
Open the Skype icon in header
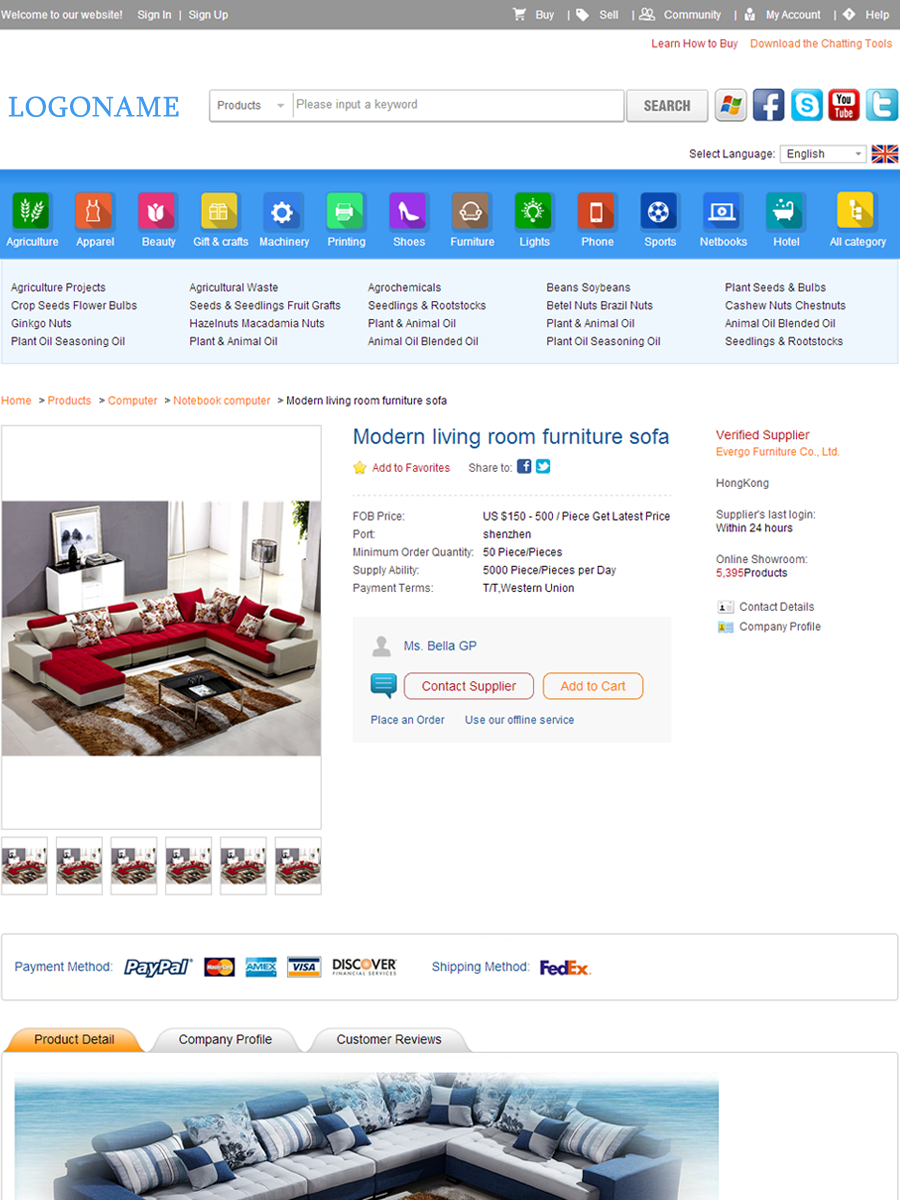[807, 105]
